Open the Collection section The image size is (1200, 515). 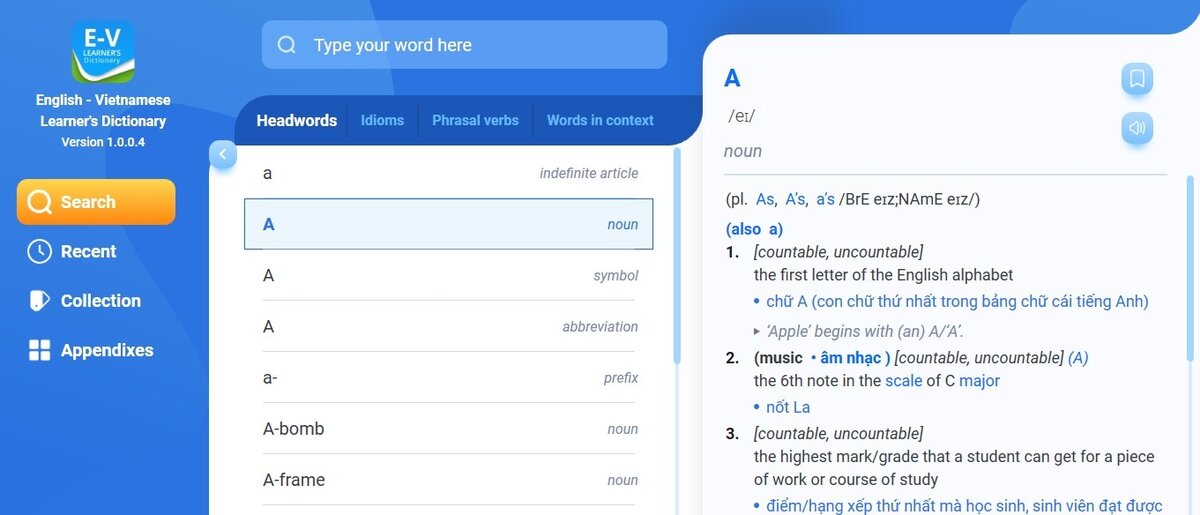pyautogui.click(x=84, y=301)
